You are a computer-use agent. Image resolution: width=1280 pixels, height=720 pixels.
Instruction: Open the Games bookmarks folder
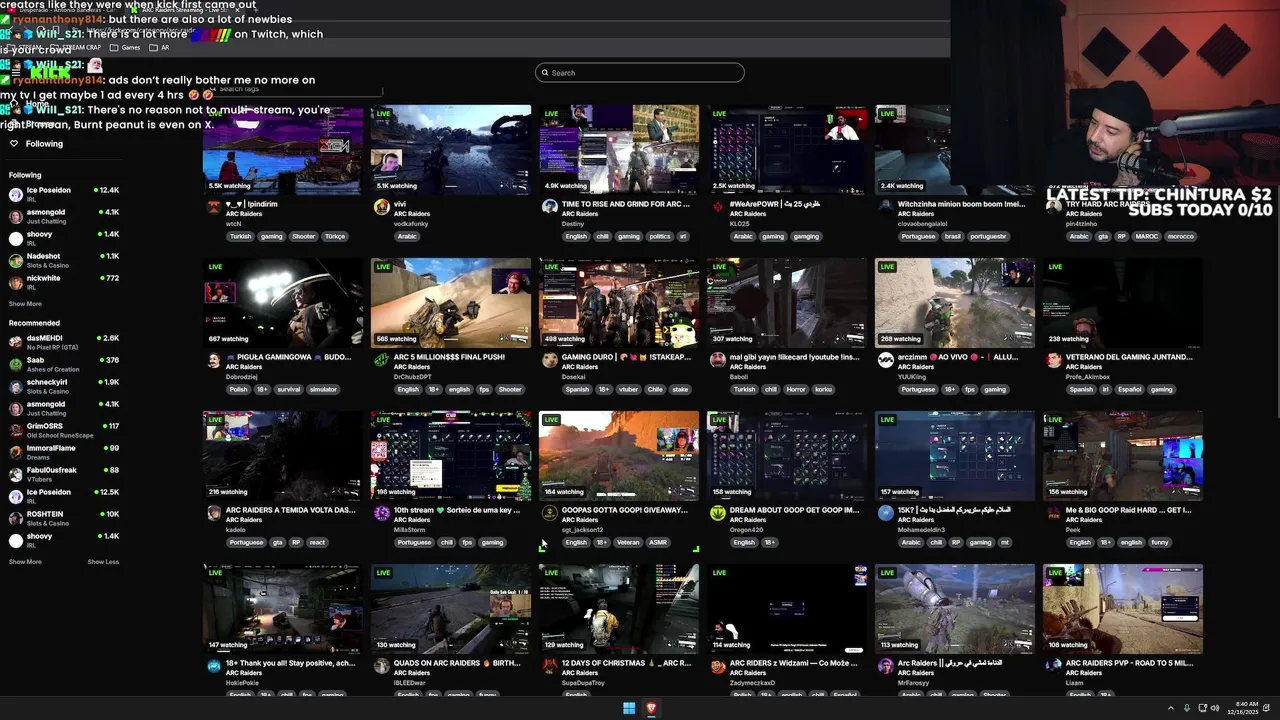pyautogui.click(x=125, y=47)
